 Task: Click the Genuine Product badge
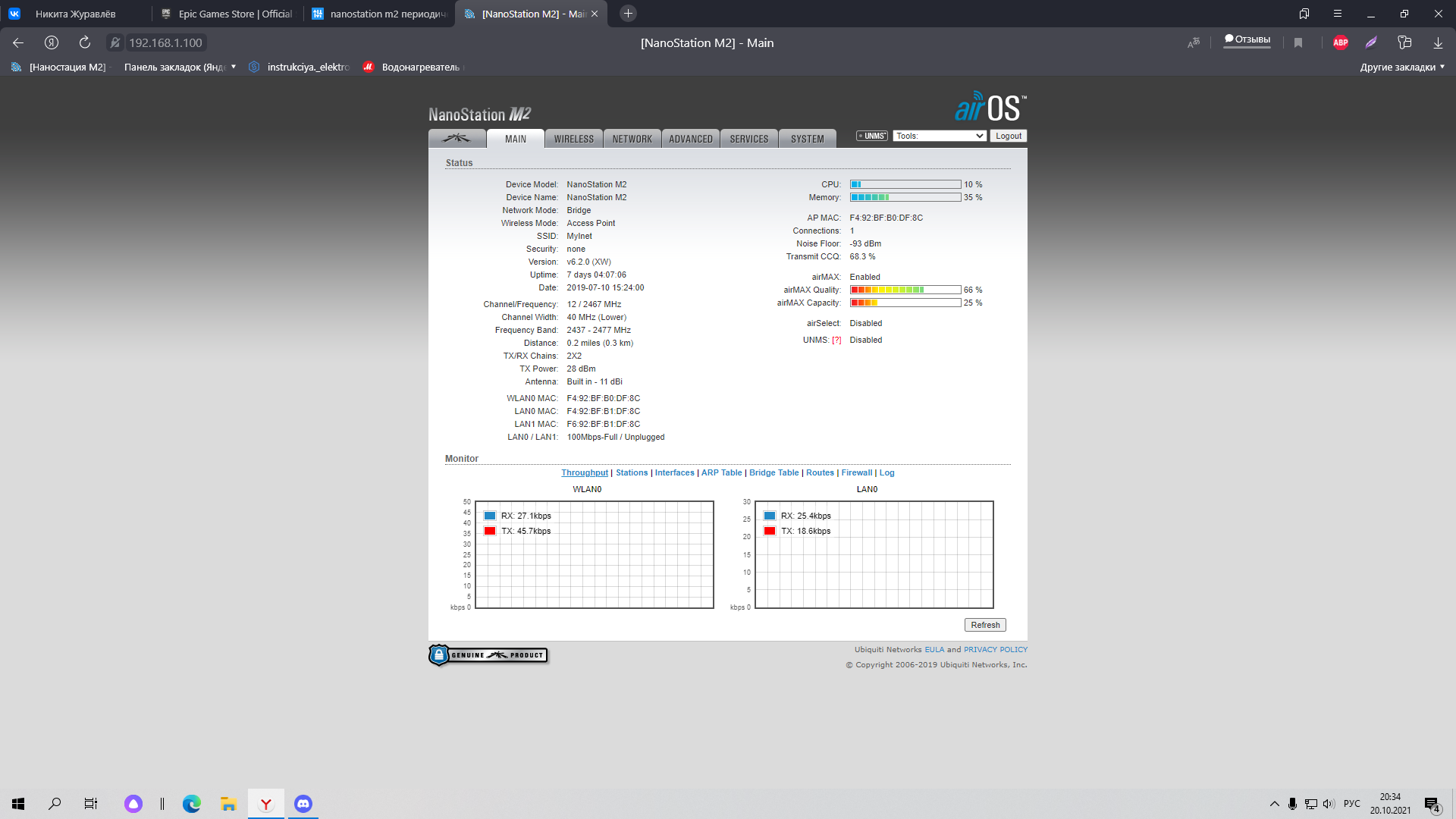(x=488, y=655)
